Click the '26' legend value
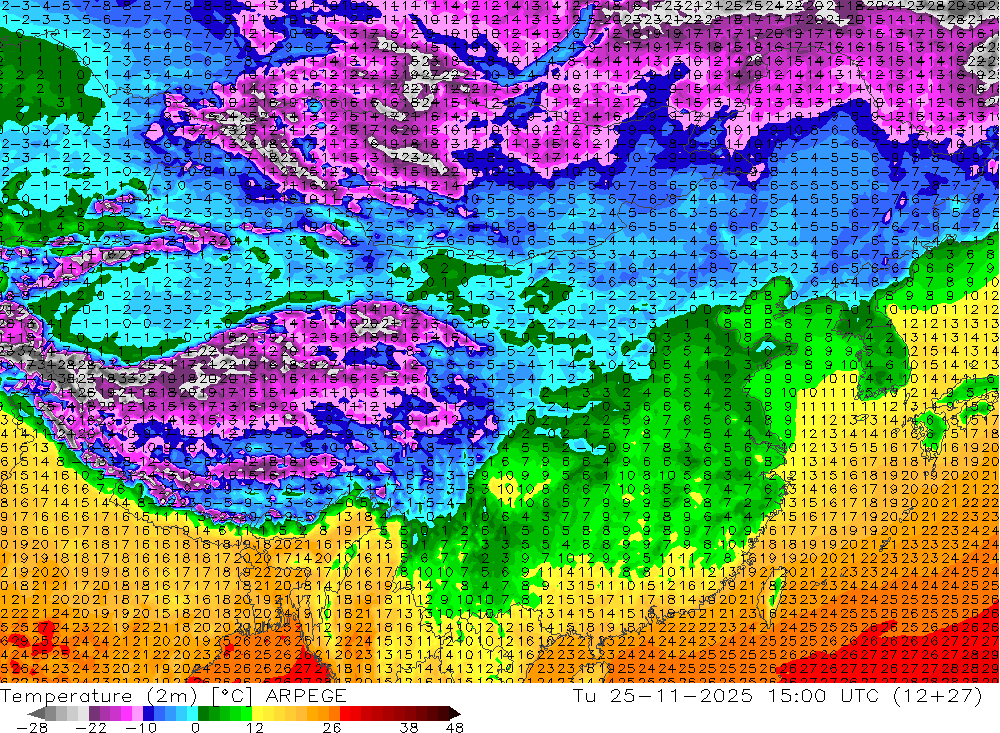The height and width of the screenshot is (733, 1000). click(332, 727)
